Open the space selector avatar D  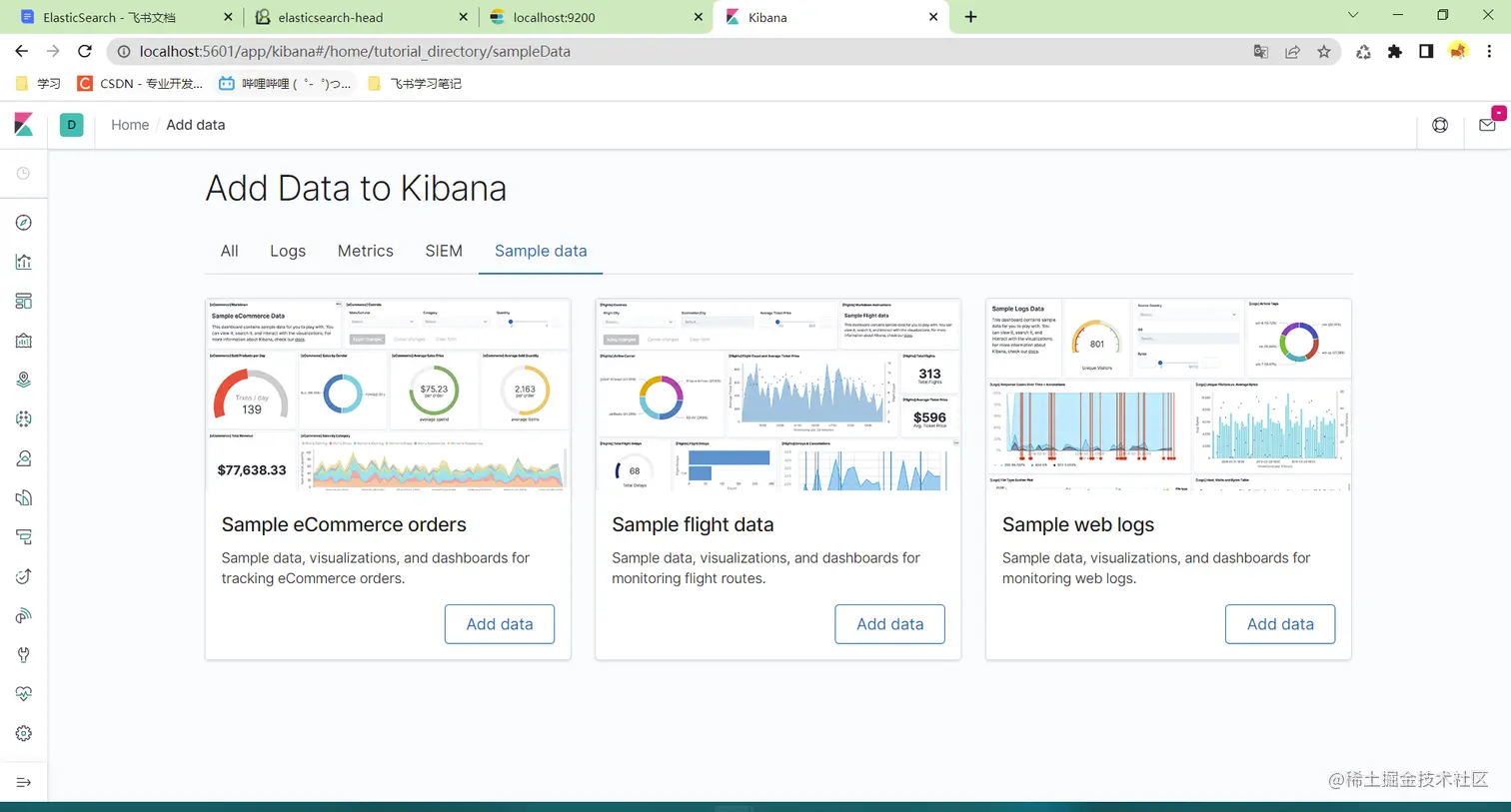(72, 125)
